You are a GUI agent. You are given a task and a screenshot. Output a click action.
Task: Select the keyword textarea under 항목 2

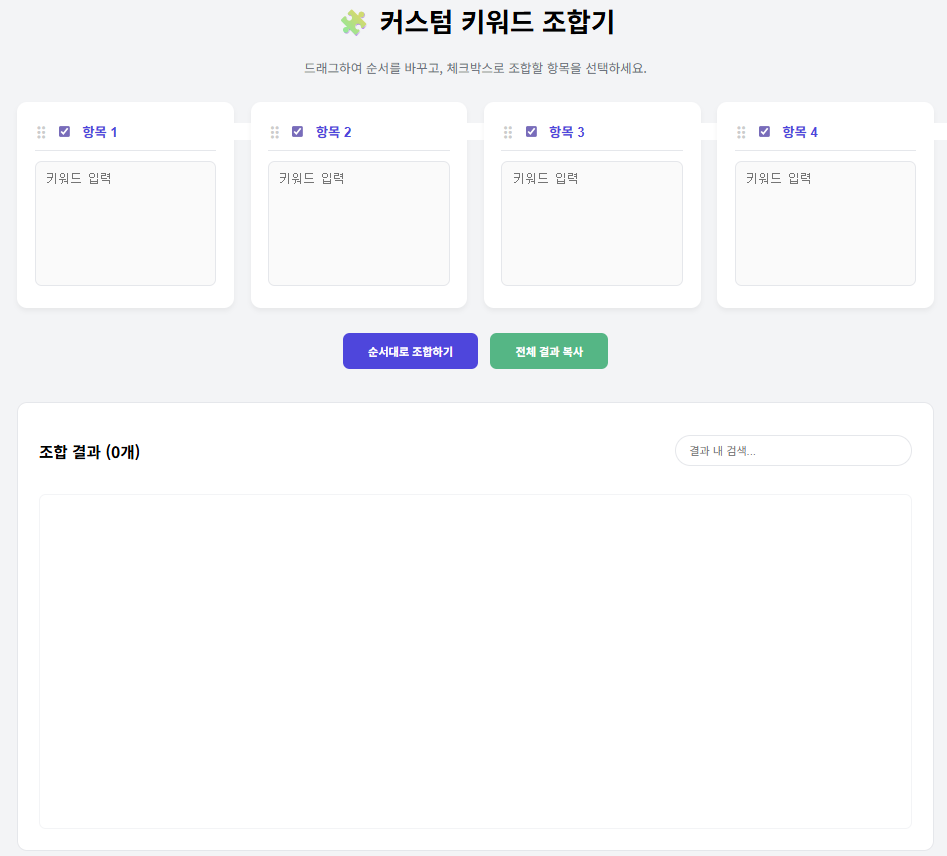358,222
